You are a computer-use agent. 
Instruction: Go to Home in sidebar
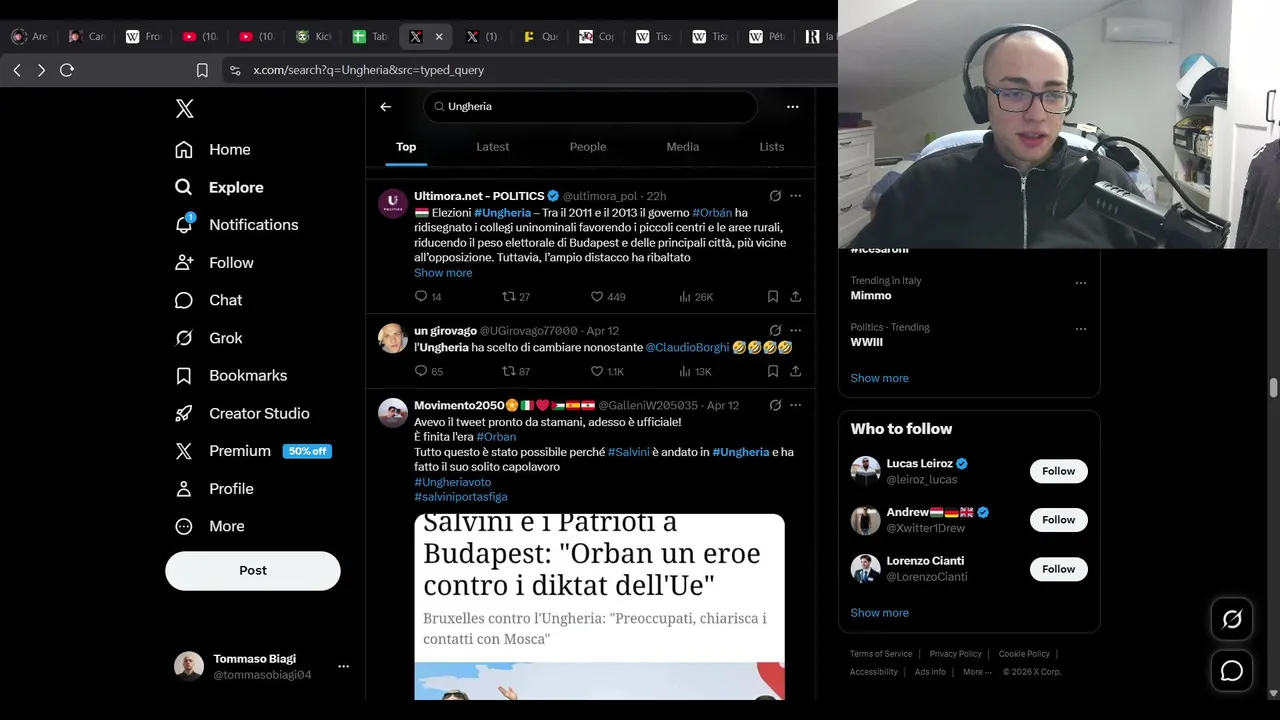coord(212,149)
